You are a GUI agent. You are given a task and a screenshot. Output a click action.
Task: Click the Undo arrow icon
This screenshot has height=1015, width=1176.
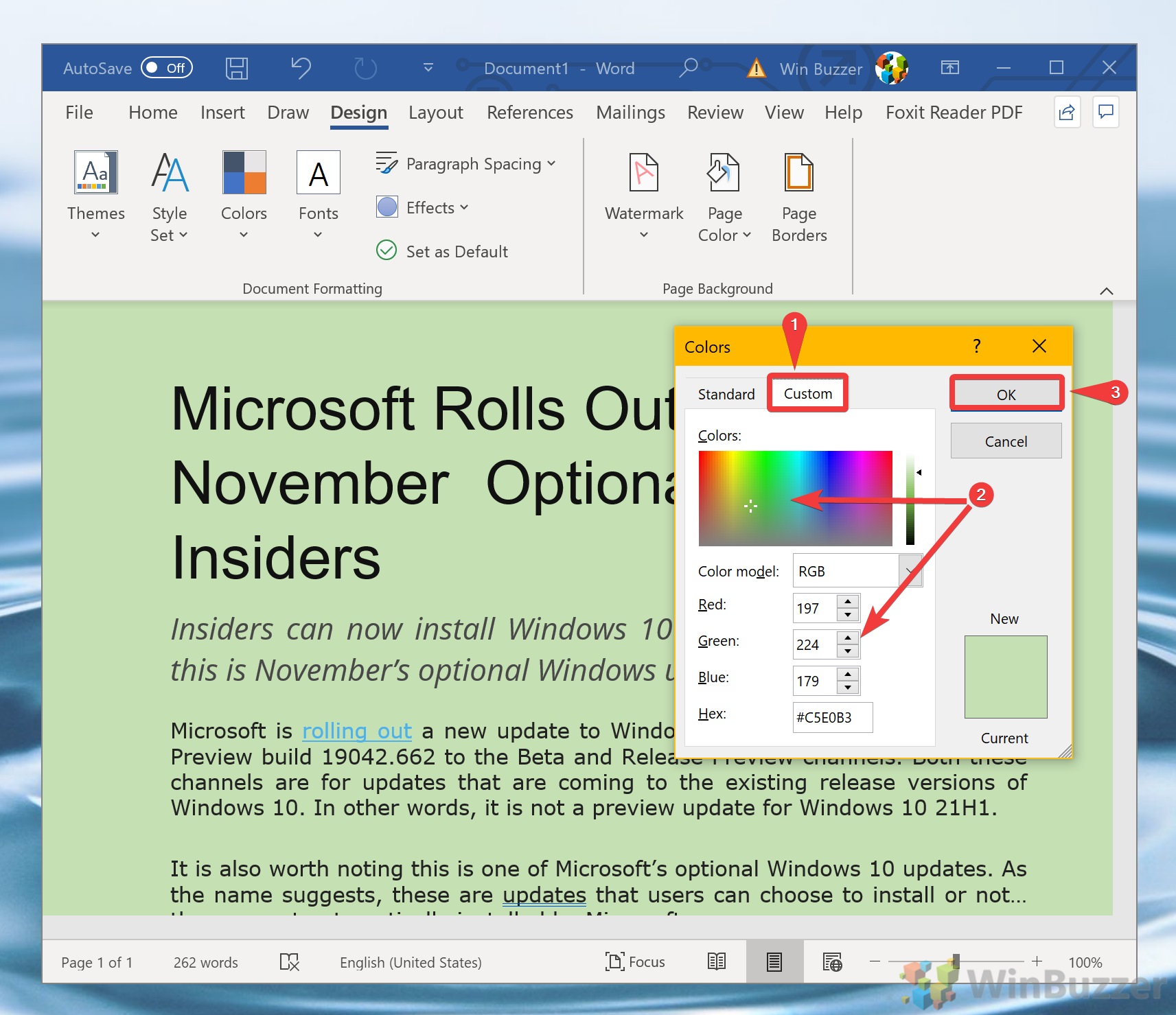point(301,68)
